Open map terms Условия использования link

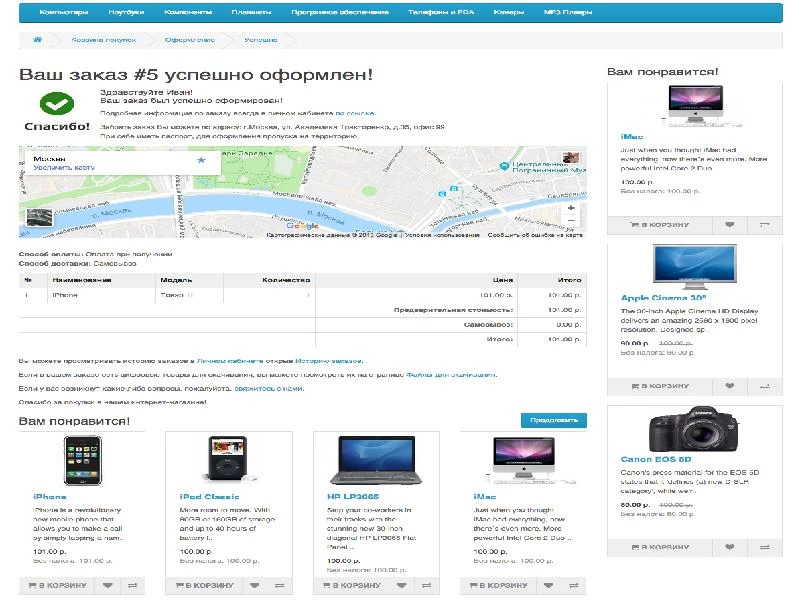pos(442,235)
